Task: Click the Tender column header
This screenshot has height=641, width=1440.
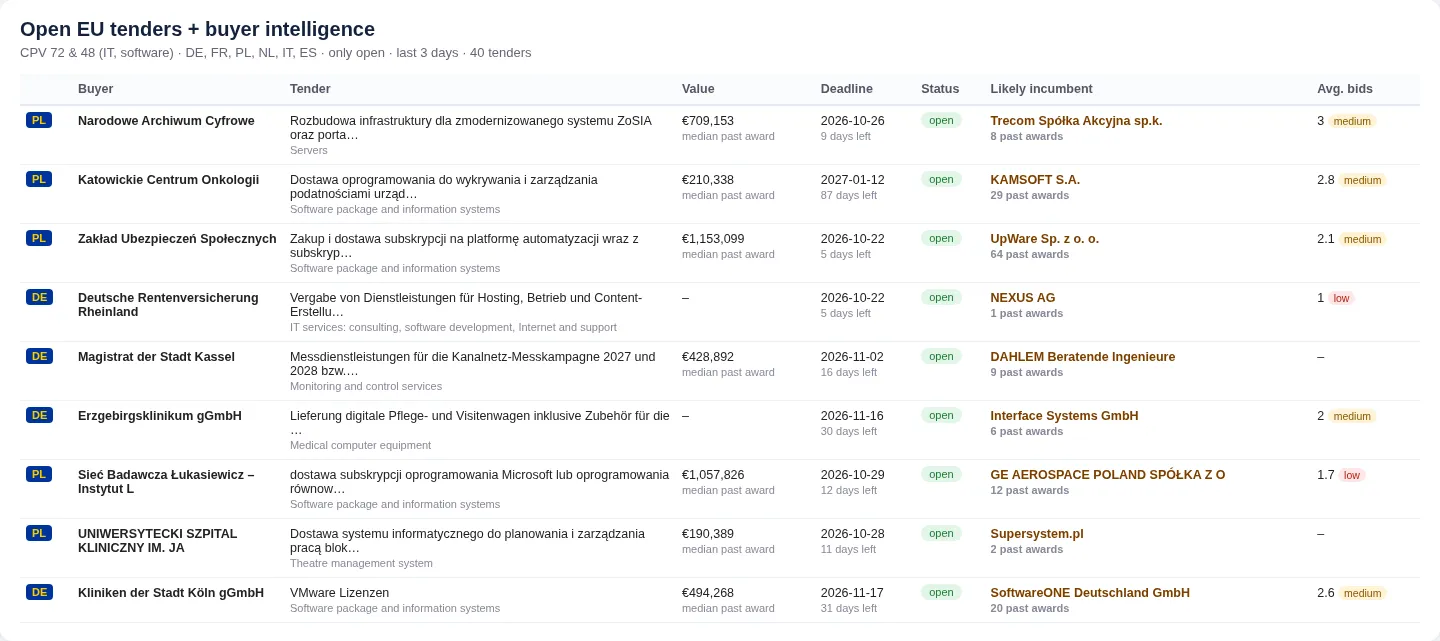Action: [310, 89]
